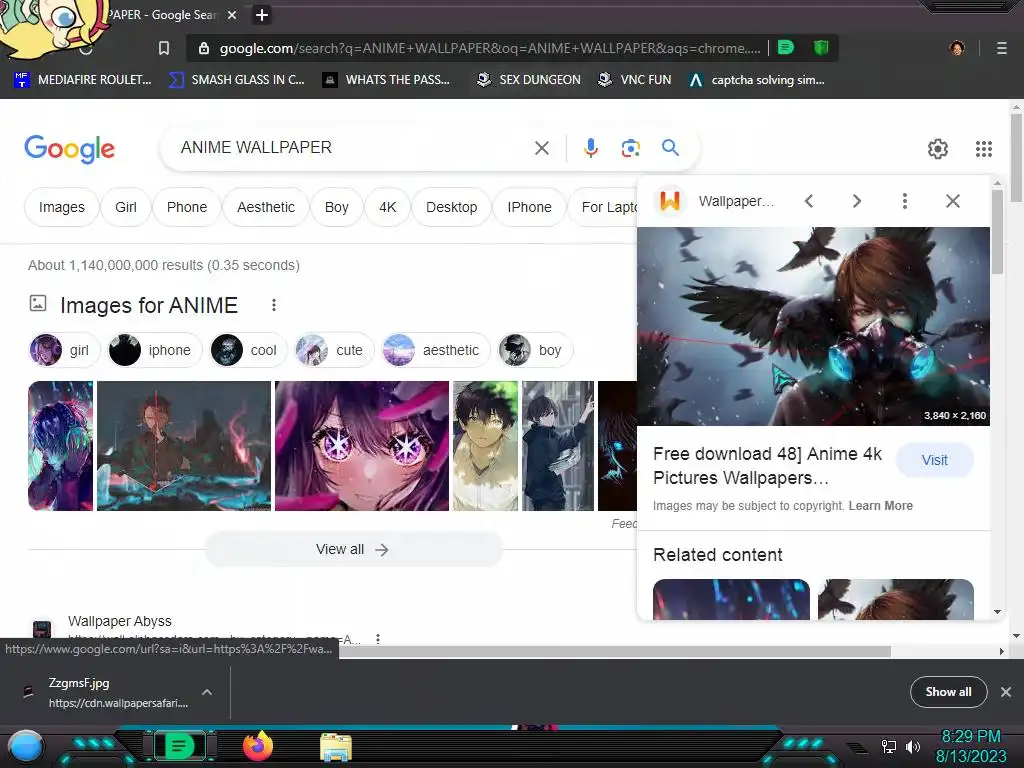Open VNC FUN bookmark
1024x768 pixels.
[635, 80]
